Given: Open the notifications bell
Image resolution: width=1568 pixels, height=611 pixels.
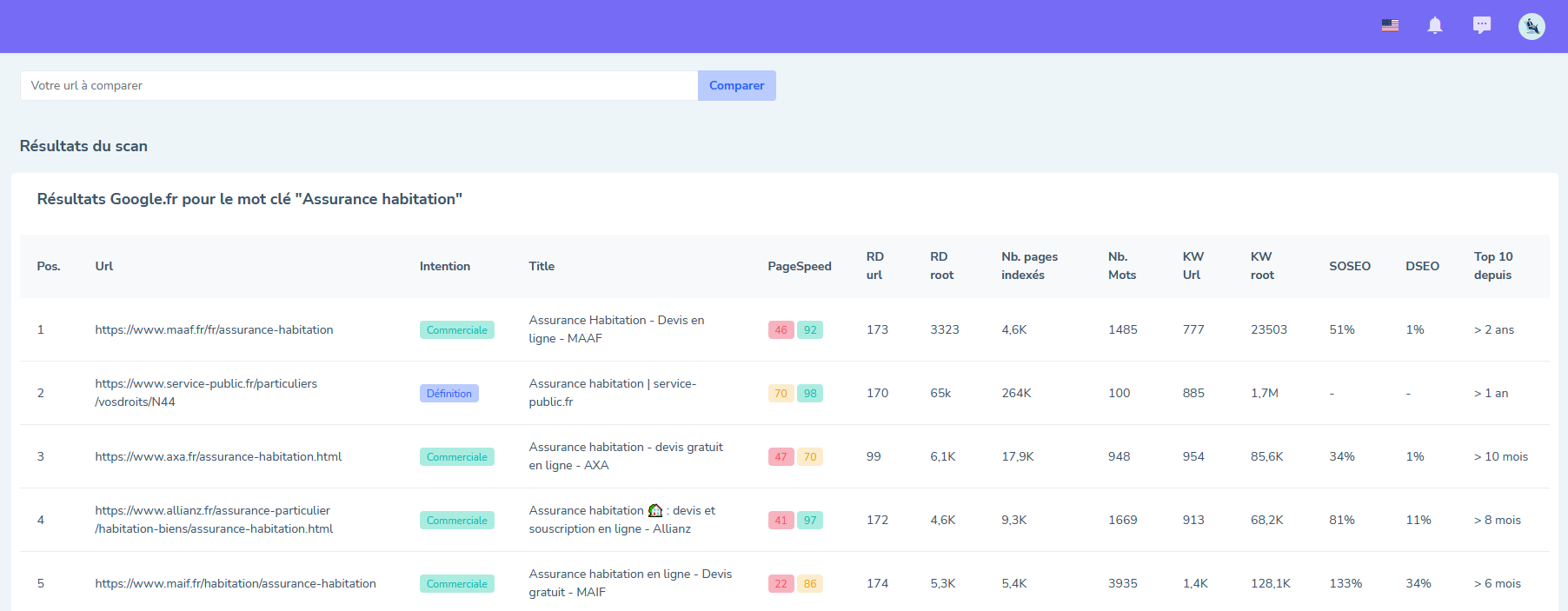Looking at the screenshot, I should (x=1435, y=25).
